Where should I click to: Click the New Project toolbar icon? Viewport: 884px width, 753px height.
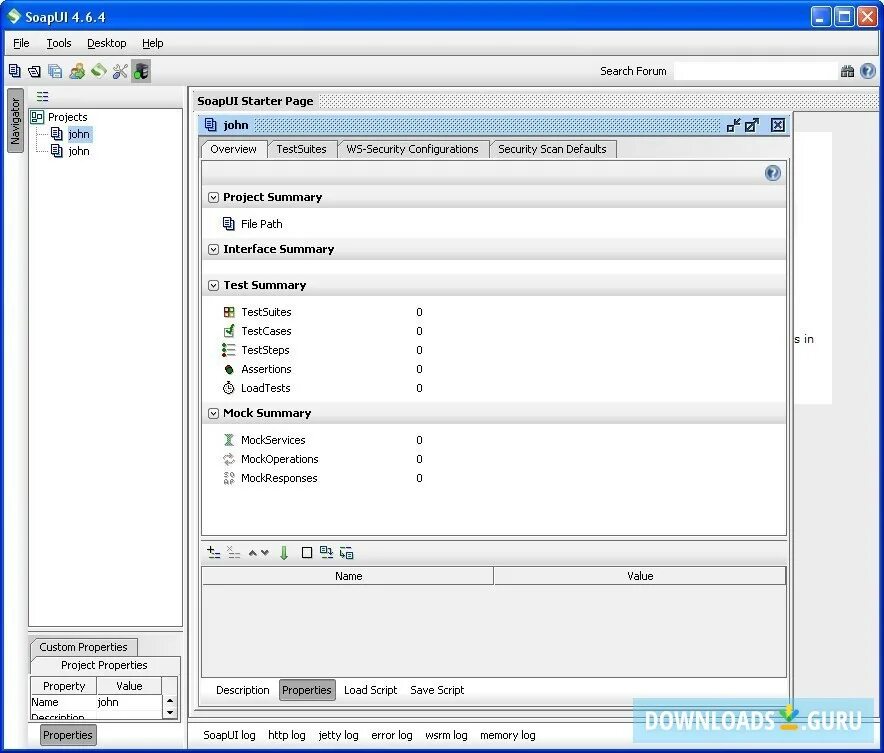(15, 71)
